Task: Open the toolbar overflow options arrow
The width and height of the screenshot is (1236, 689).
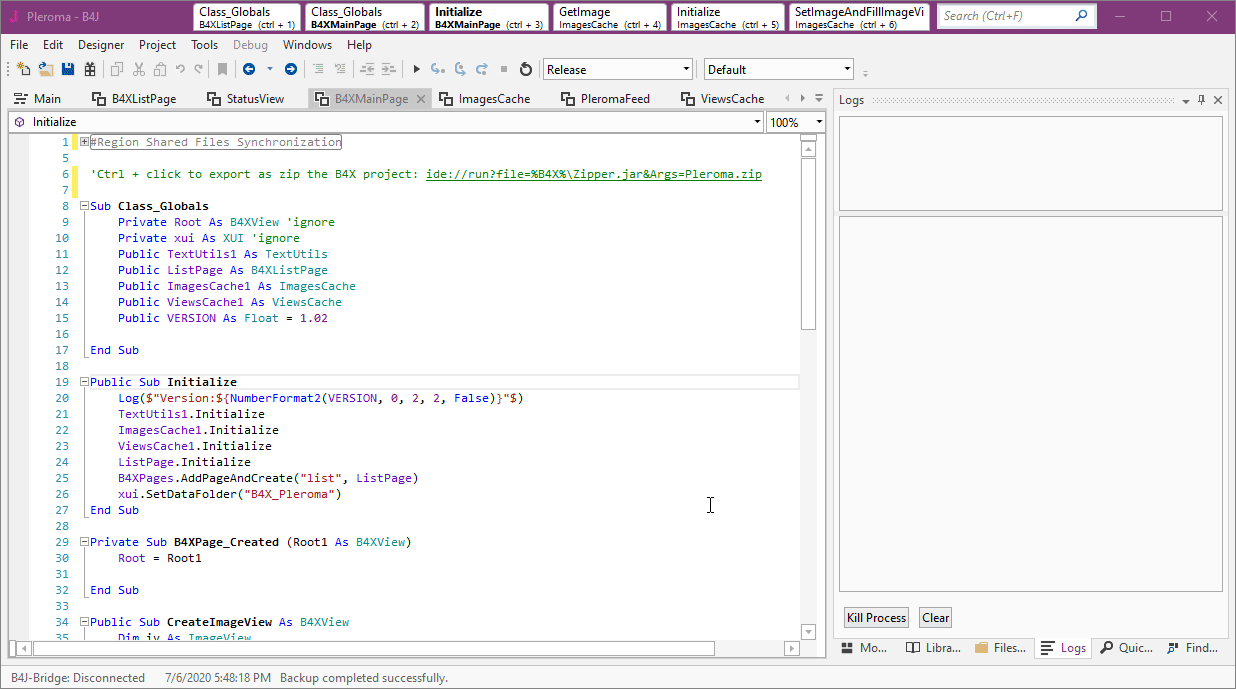Action: tap(866, 72)
